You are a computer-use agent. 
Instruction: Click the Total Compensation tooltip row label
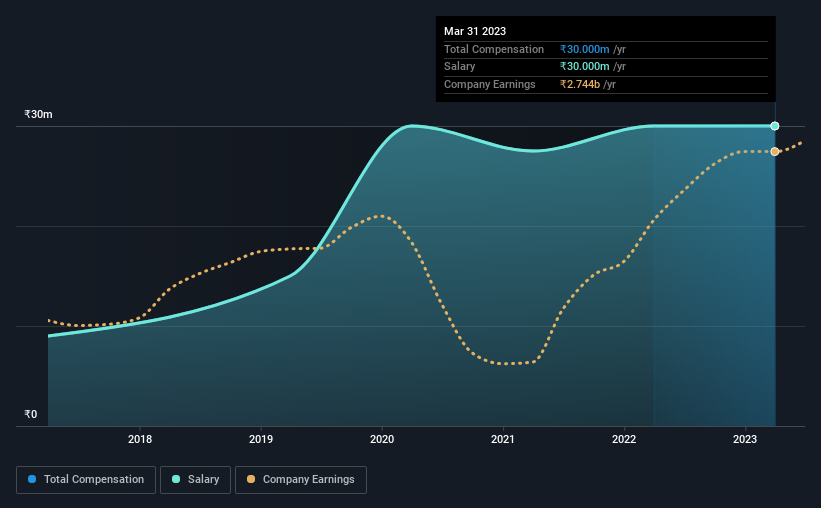[494, 49]
